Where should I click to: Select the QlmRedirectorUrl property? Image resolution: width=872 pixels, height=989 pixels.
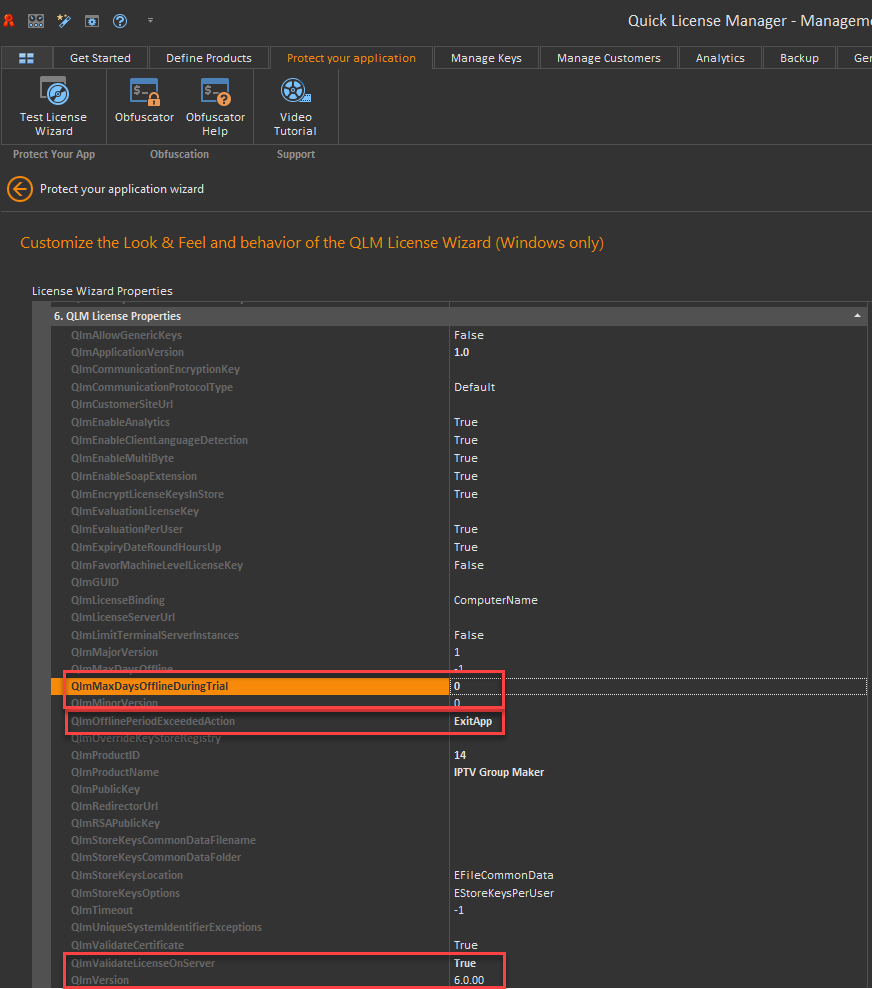click(x=114, y=806)
